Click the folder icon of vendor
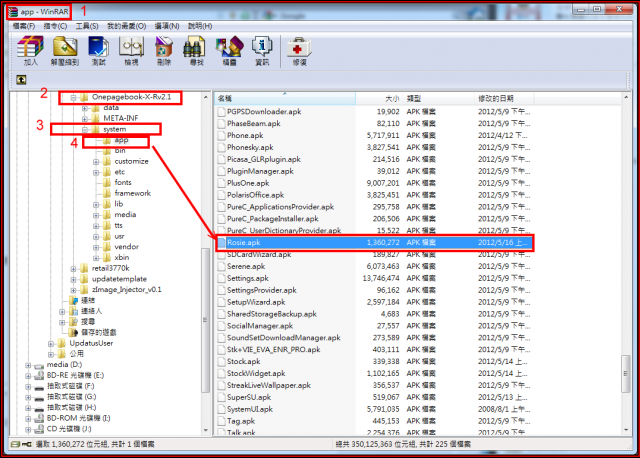Image resolution: width=640 pixels, height=458 pixels. click(x=107, y=247)
